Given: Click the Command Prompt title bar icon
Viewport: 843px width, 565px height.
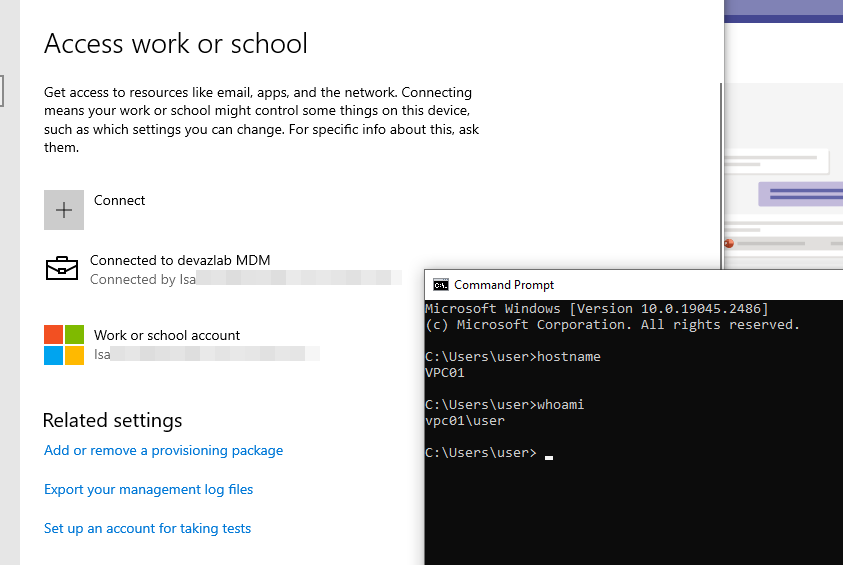Looking at the screenshot, I should pos(441,285).
